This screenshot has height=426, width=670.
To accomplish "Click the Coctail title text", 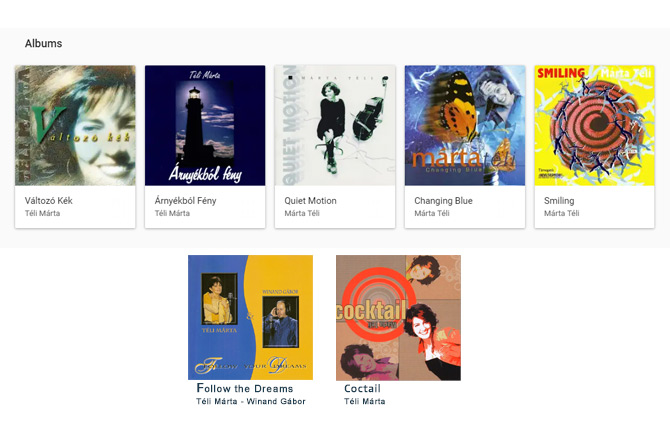I will point(362,388).
